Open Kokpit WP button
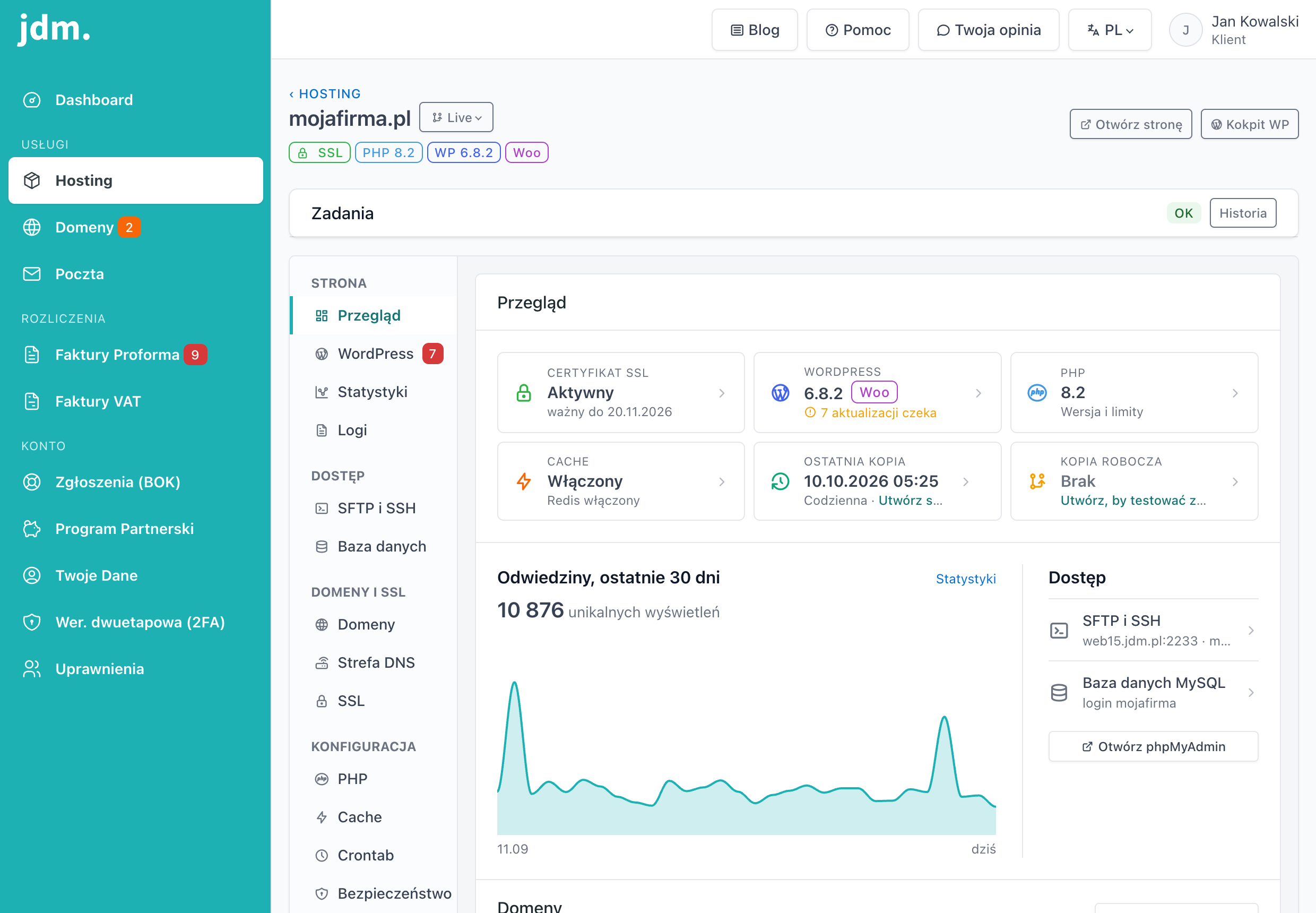This screenshot has width=1316, height=913. (x=1249, y=124)
